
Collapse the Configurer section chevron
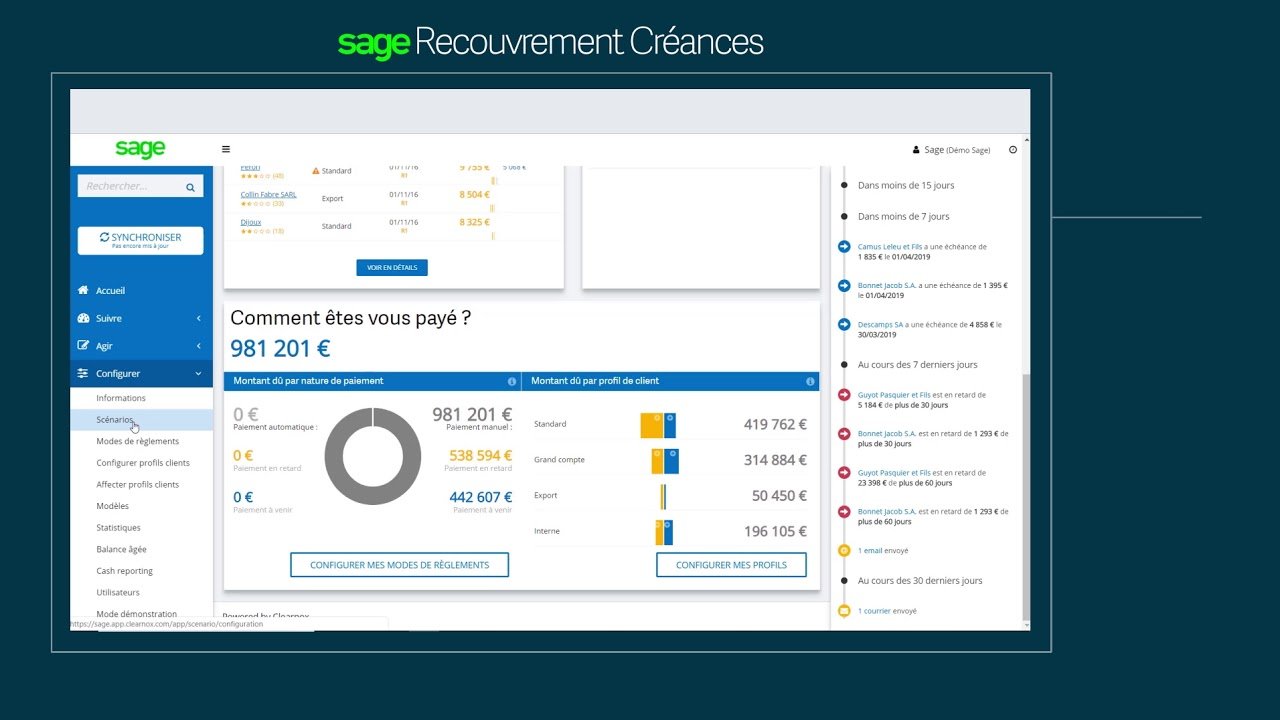(198, 373)
